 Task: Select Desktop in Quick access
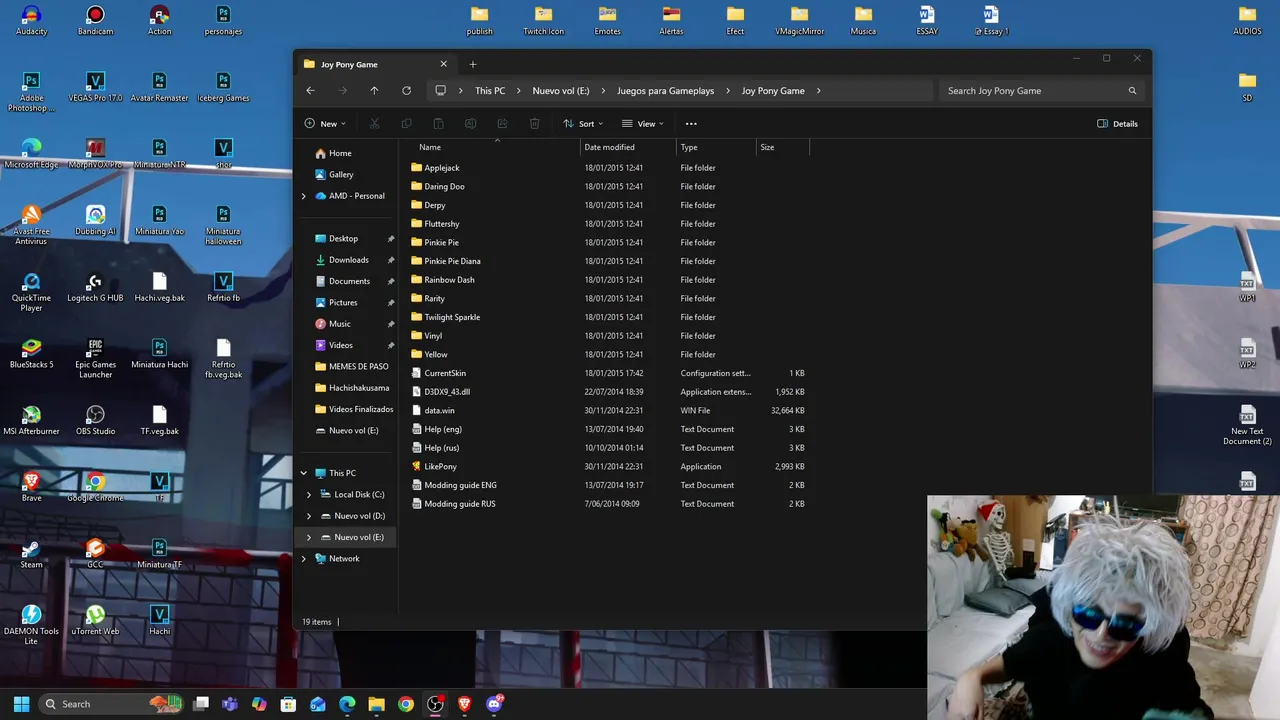coord(343,239)
